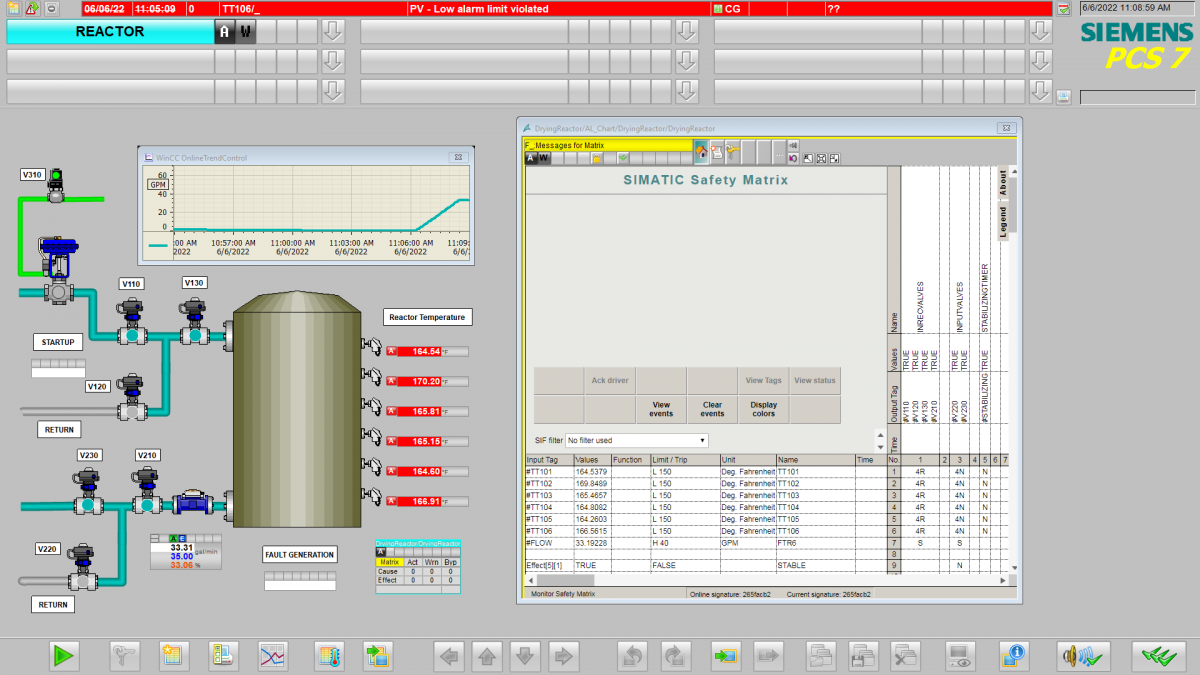The height and width of the screenshot is (675, 1200).
Task: Close the WinCC OnlineTrendControl window
Action: 458,157
